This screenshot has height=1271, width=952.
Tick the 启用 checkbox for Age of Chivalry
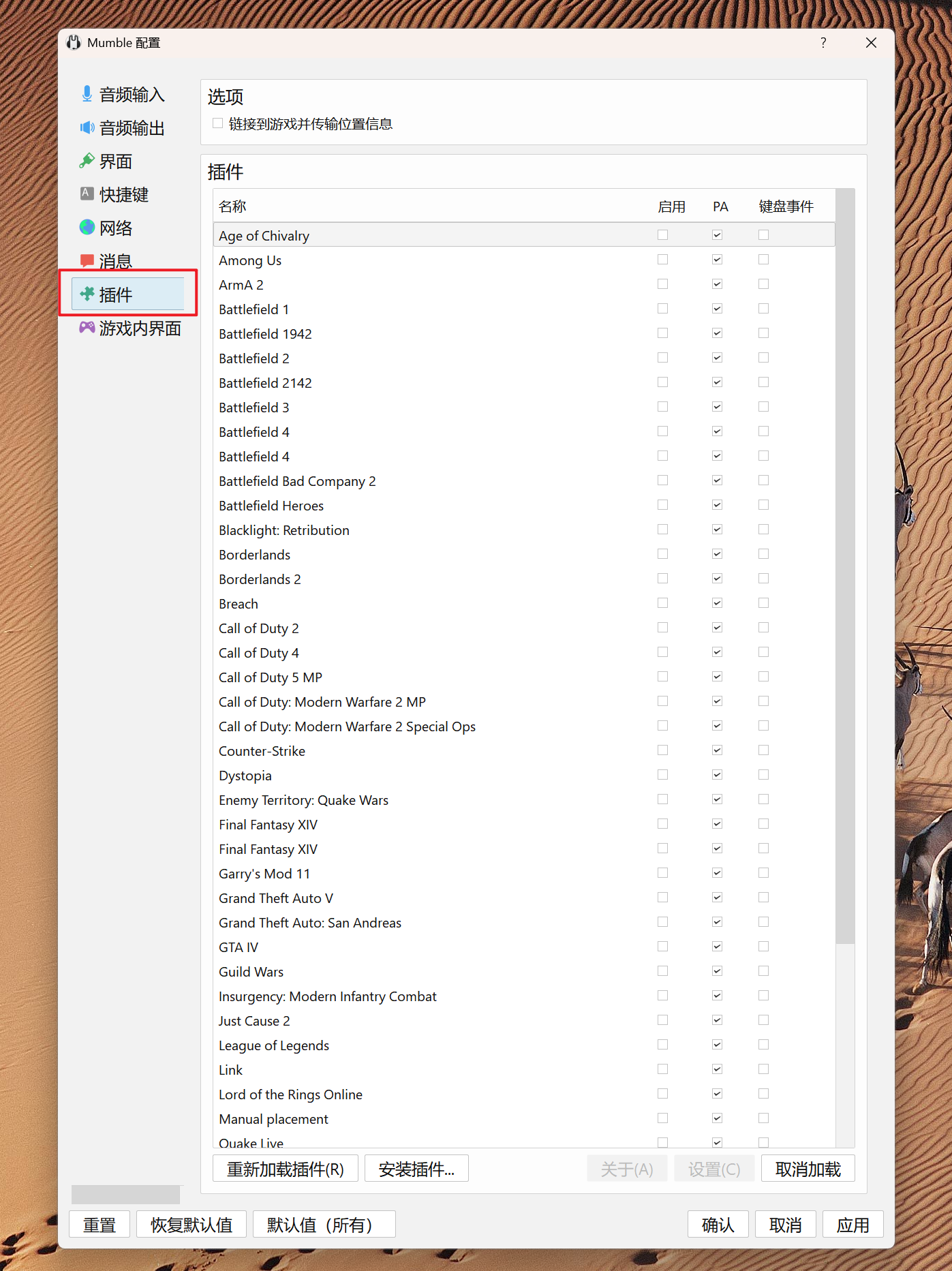coord(662,235)
